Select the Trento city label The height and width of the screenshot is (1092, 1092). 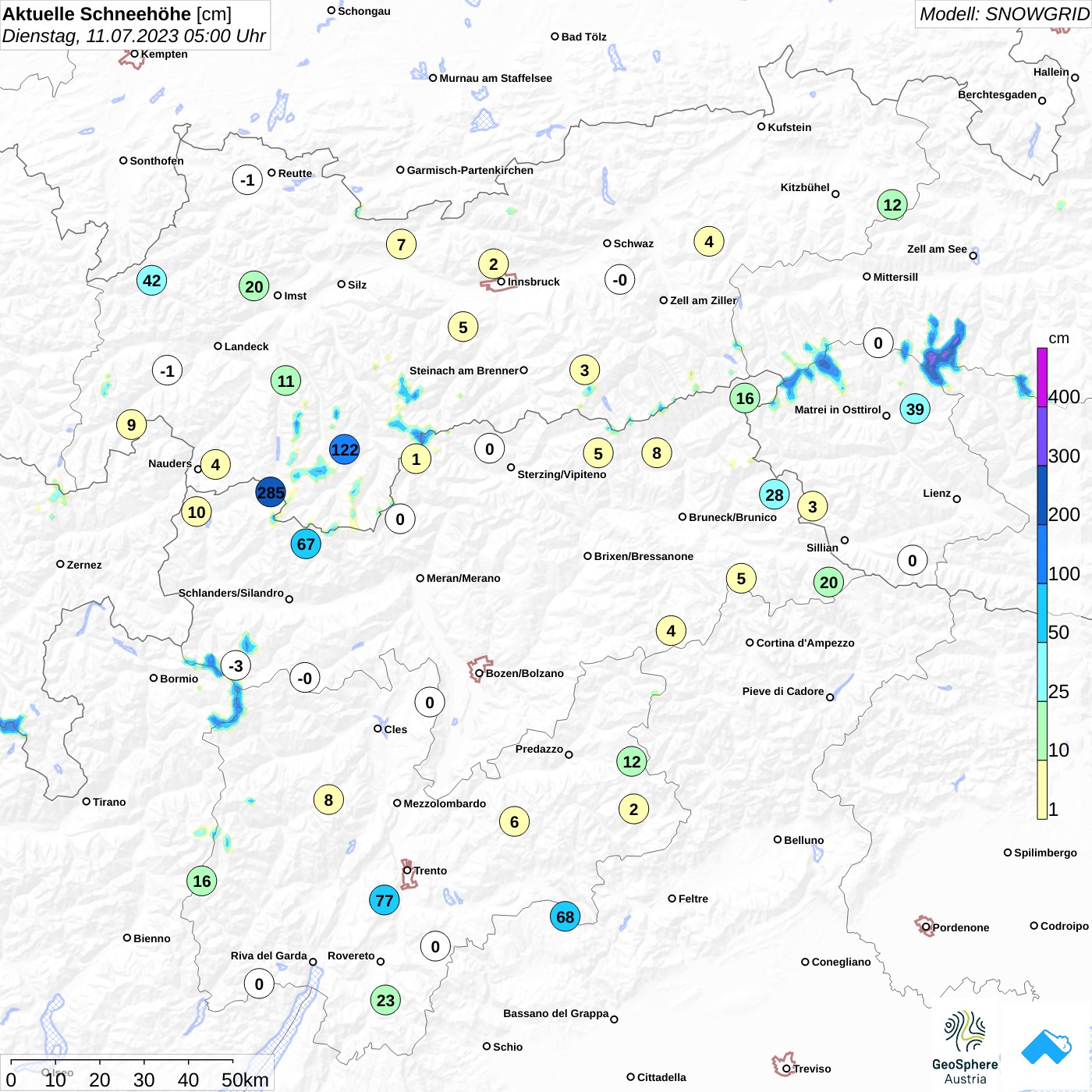(x=431, y=870)
